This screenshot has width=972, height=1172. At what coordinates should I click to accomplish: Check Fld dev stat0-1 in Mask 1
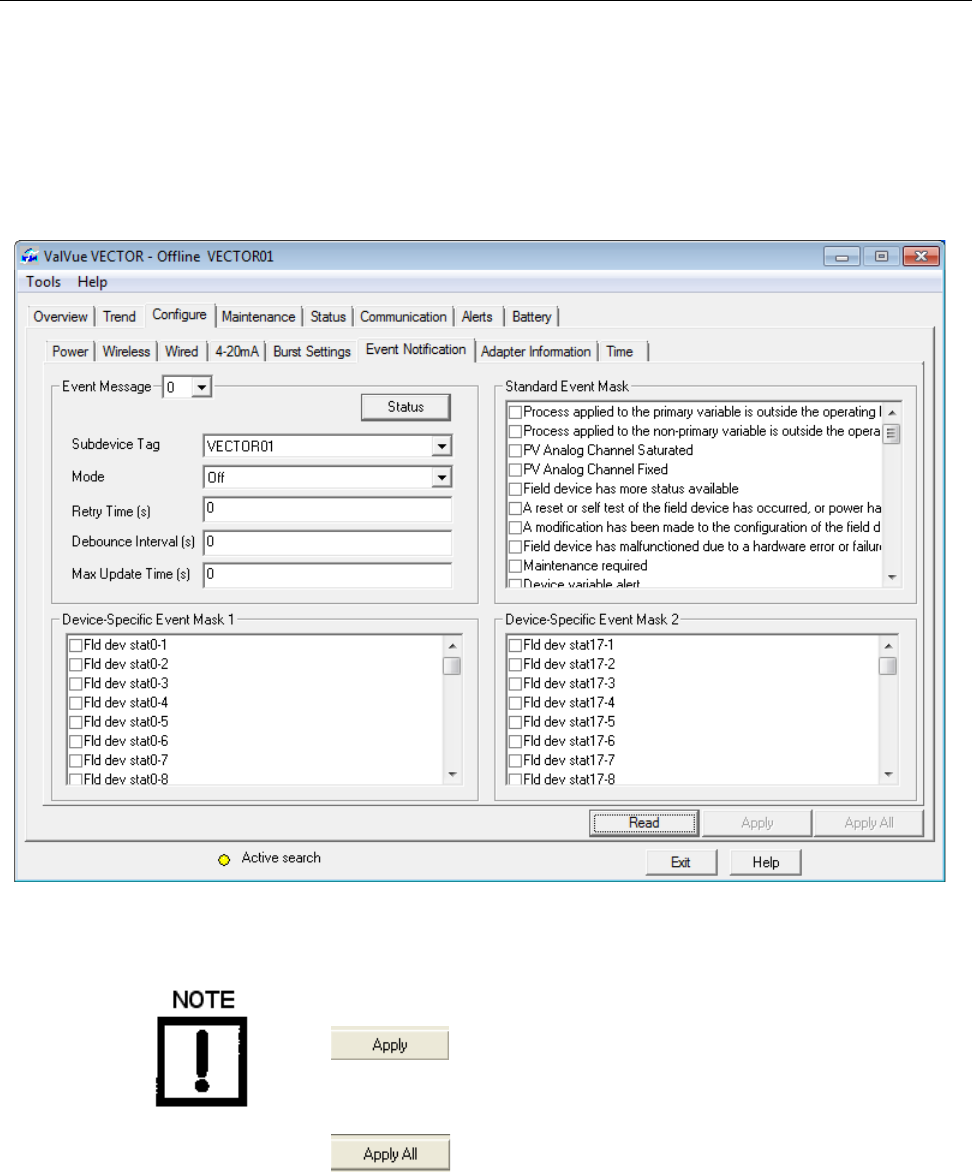click(x=76, y=645)
